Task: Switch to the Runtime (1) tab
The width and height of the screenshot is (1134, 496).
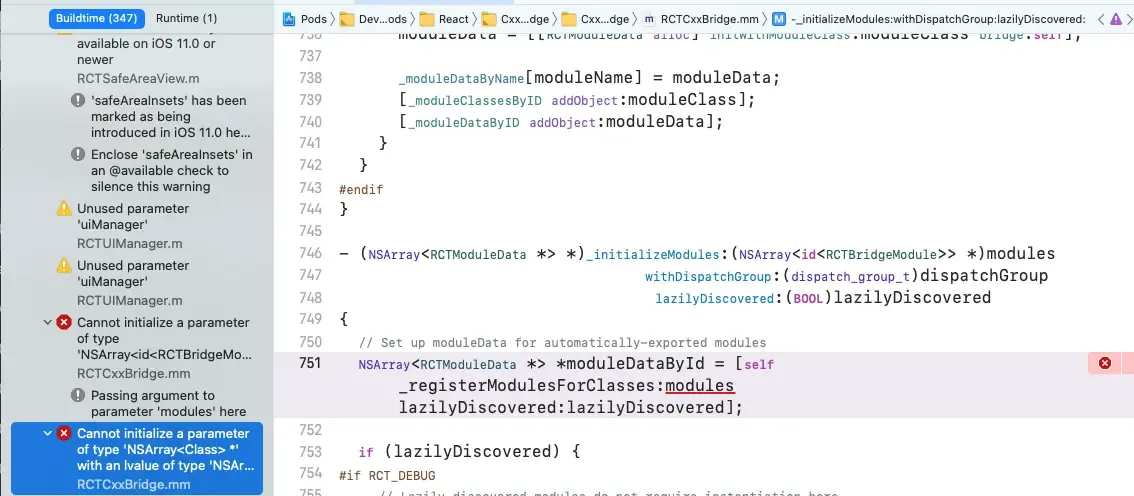Action: [186, 18]
